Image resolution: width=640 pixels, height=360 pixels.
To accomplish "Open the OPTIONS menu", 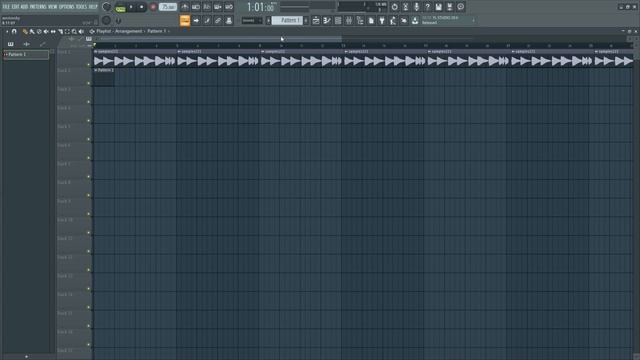I will (67, 7).
